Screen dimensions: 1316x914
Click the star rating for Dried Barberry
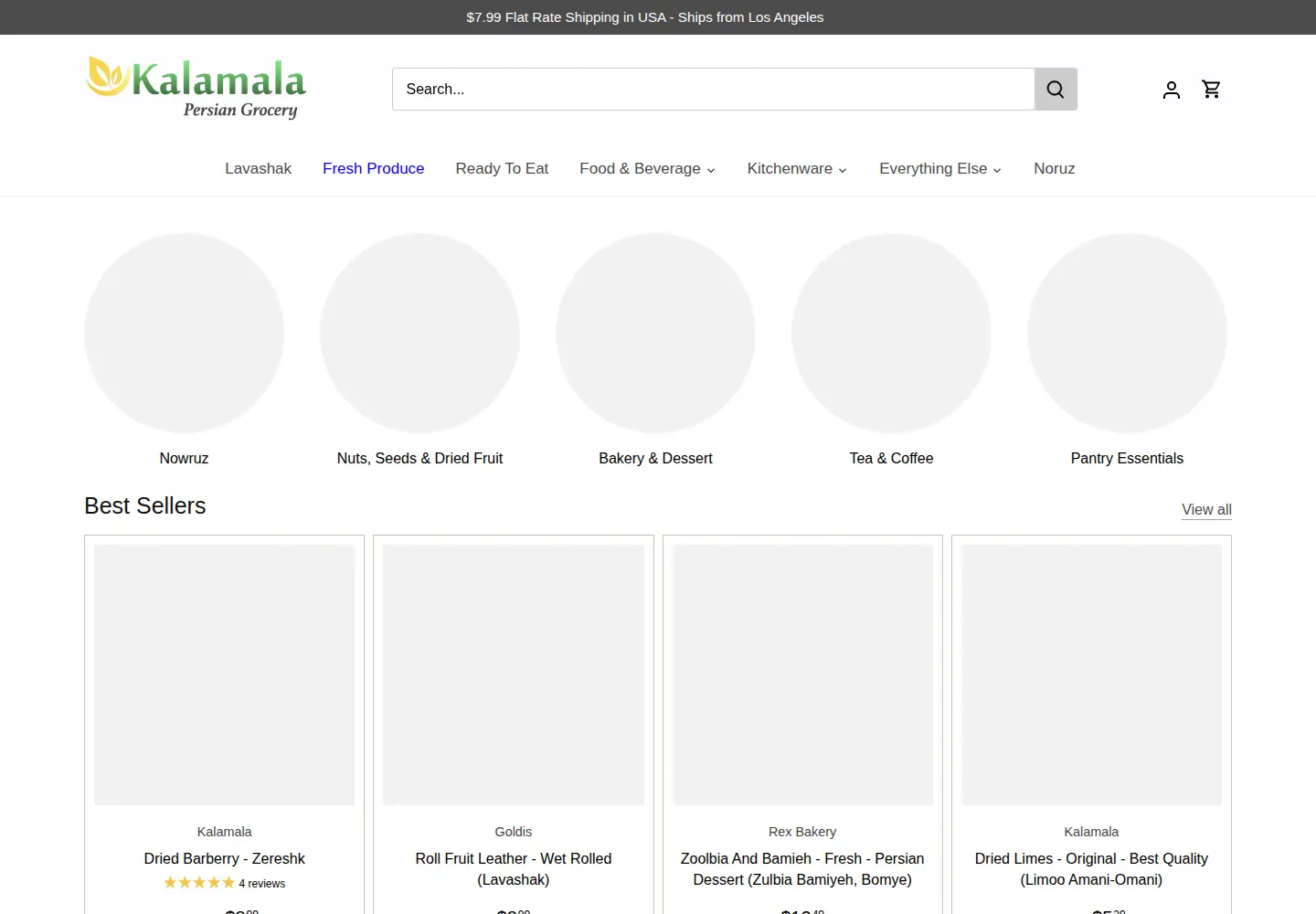click(x=199, y=883)
